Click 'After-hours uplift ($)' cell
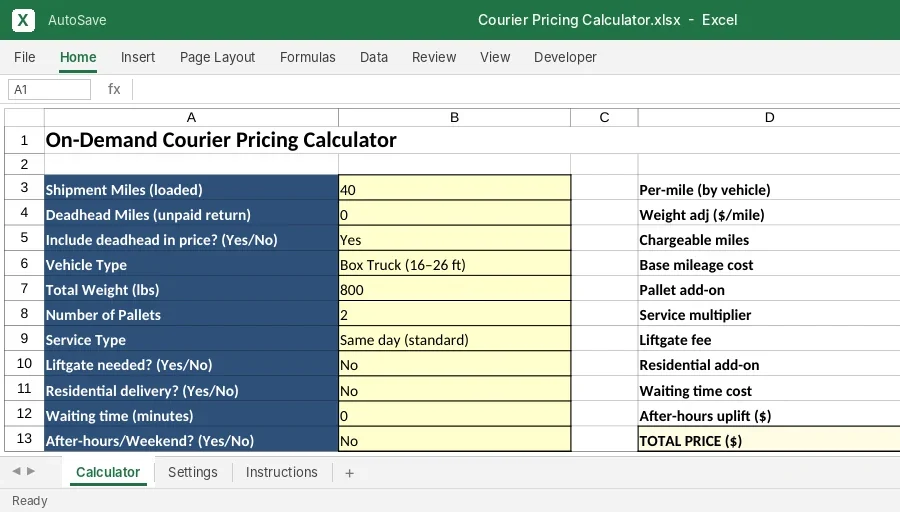 point(769,414)
